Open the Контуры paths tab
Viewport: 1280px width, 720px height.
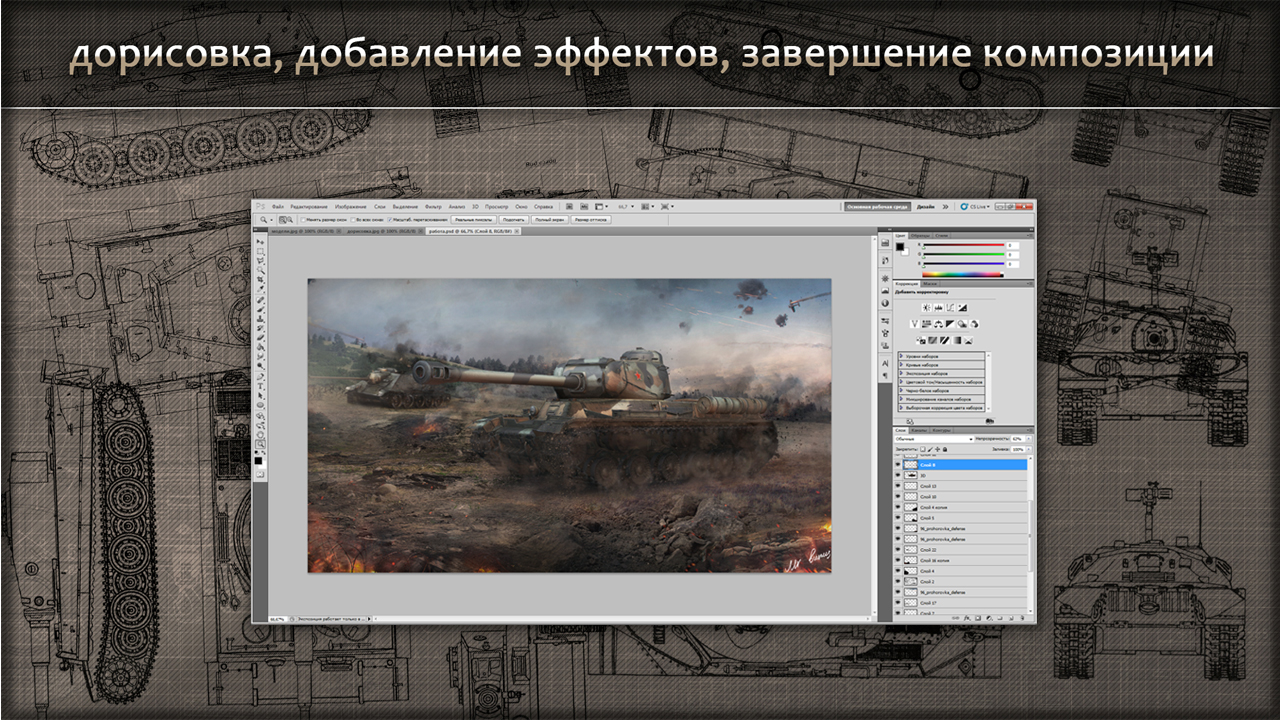(x=941, y=431)
